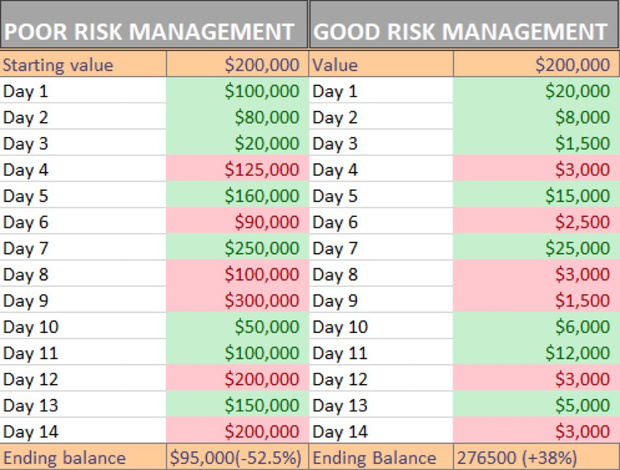Click the 'Day 12' label in poor-risk table

[83, 379]
